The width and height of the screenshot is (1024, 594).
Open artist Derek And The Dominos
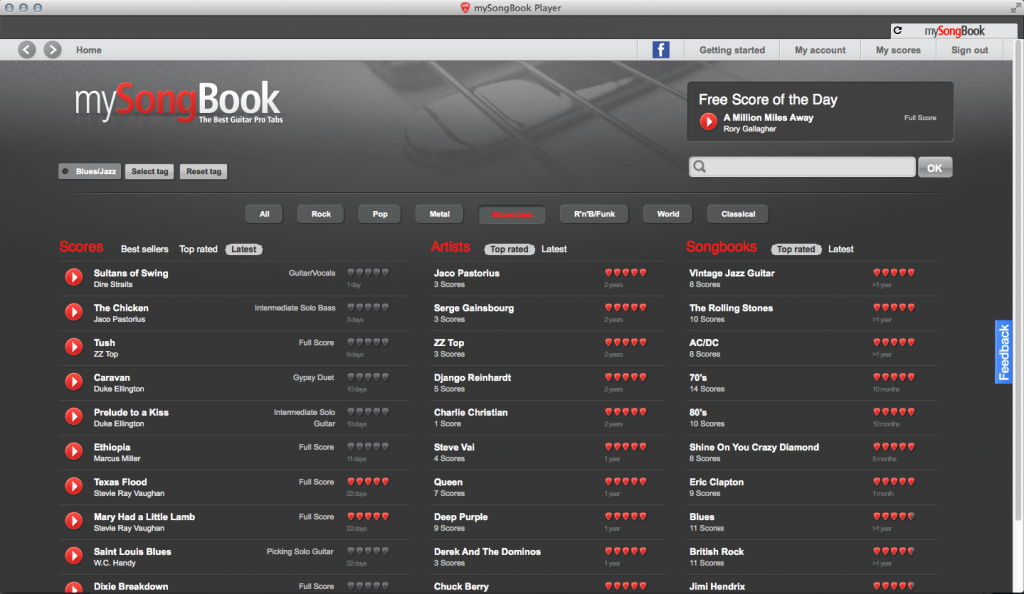tap(487, 552)
